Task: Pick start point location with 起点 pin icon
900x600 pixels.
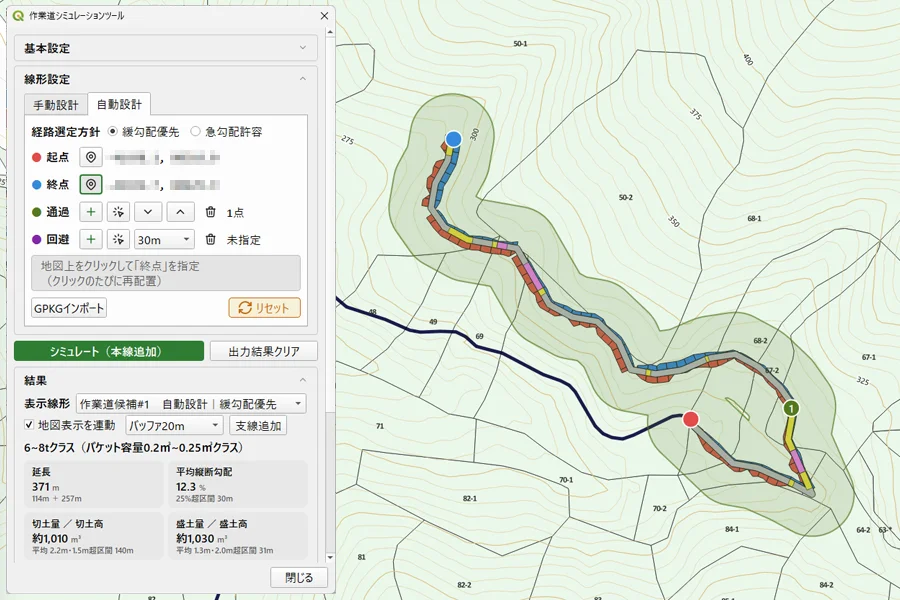Action: [91, 157]
